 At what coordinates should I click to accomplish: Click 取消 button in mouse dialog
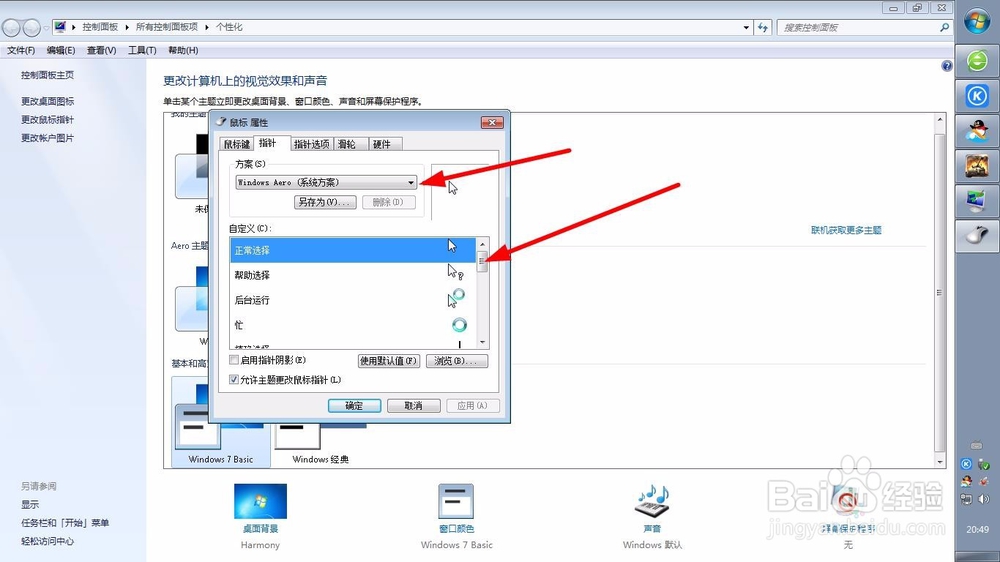(x=413, y=406)
